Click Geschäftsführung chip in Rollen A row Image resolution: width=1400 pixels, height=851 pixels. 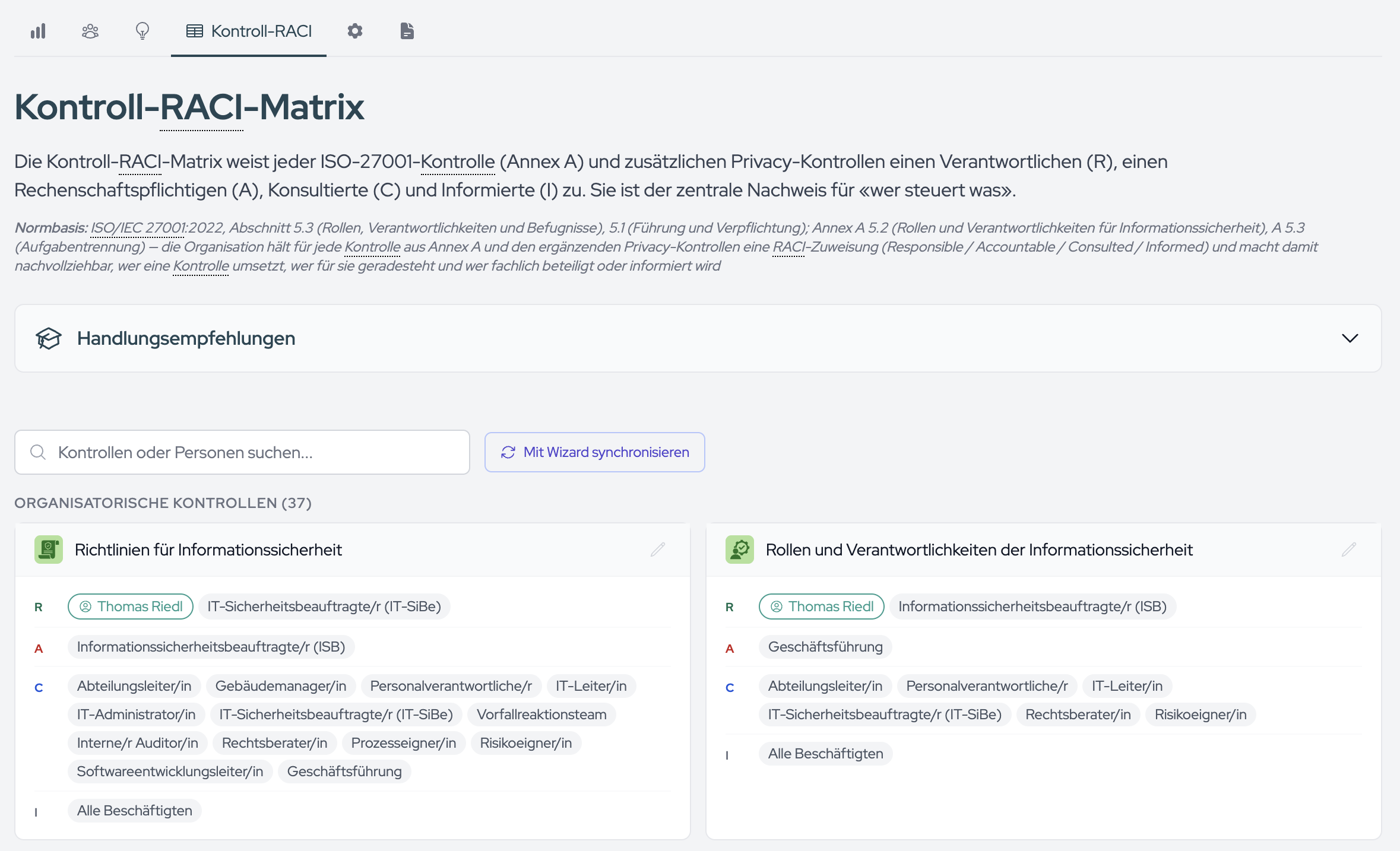(825, 647)
